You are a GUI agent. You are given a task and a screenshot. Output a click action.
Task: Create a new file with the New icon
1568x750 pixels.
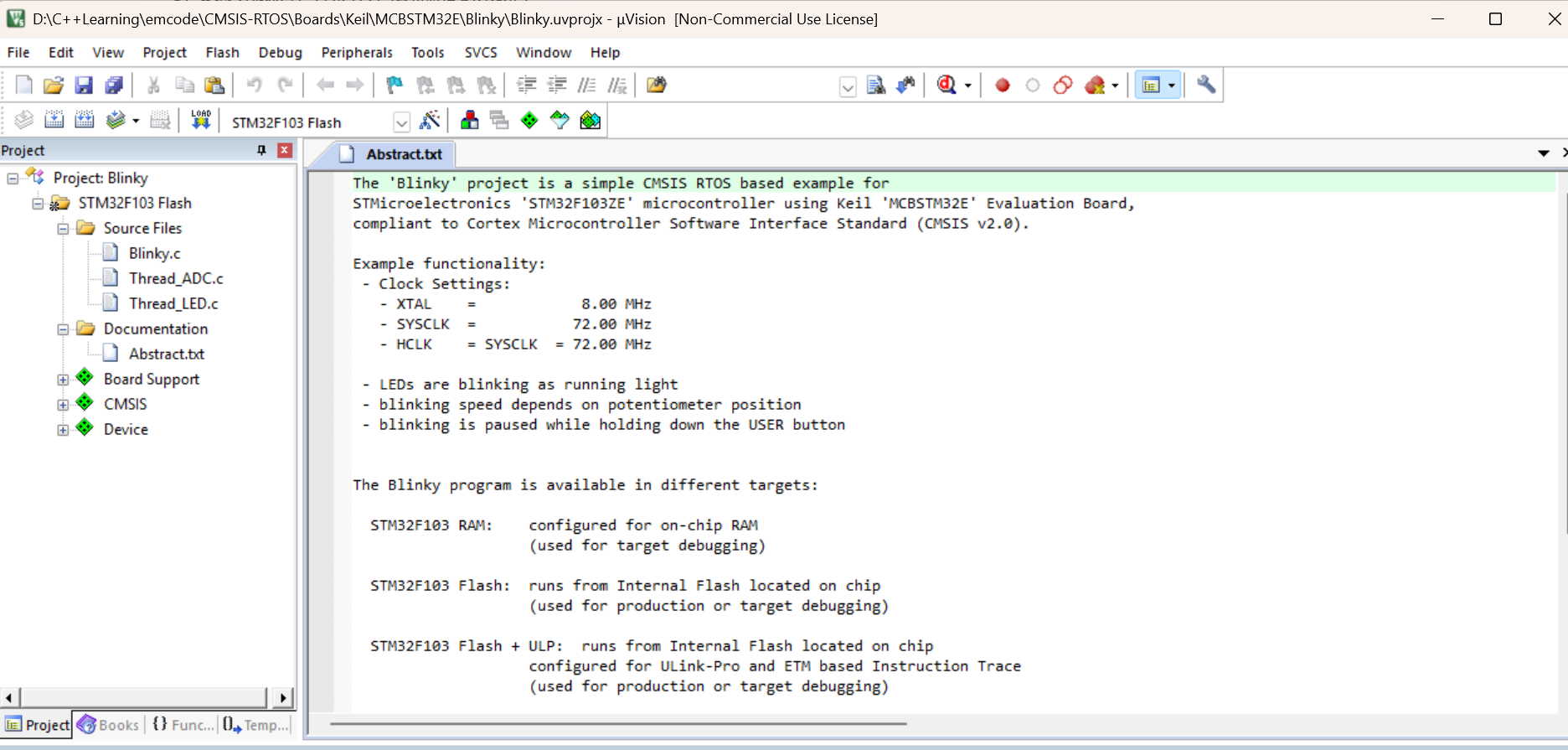point(23,85)
